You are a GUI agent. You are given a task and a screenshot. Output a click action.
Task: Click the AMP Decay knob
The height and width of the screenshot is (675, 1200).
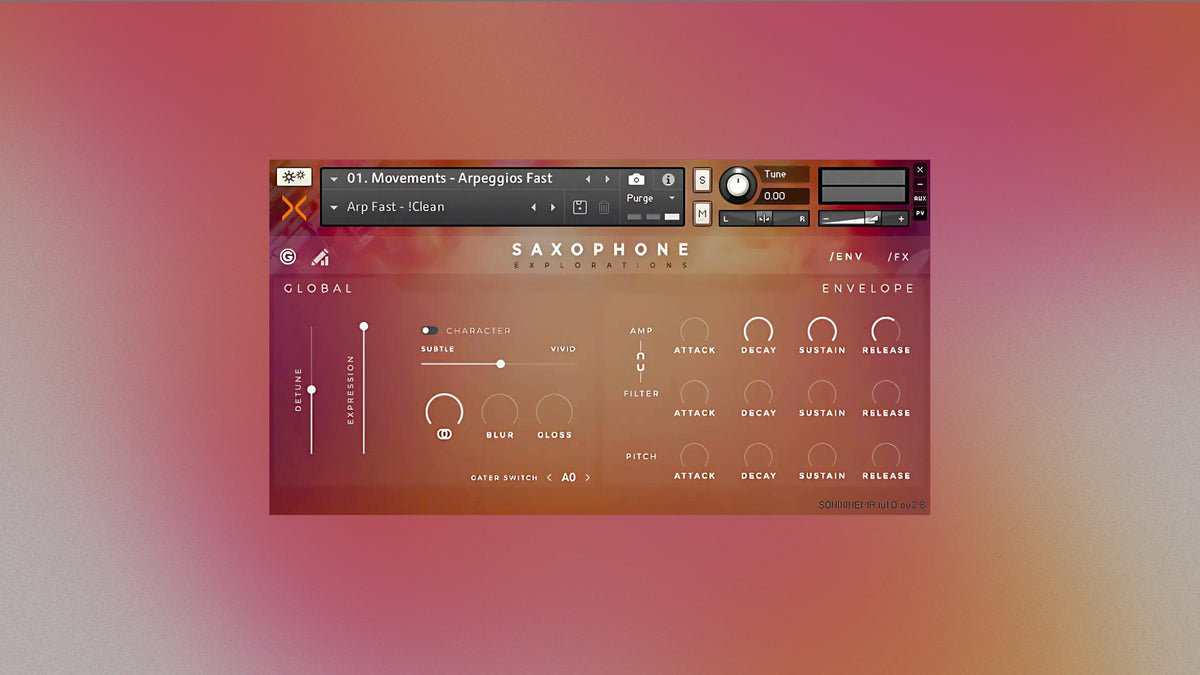coord(758,331)
